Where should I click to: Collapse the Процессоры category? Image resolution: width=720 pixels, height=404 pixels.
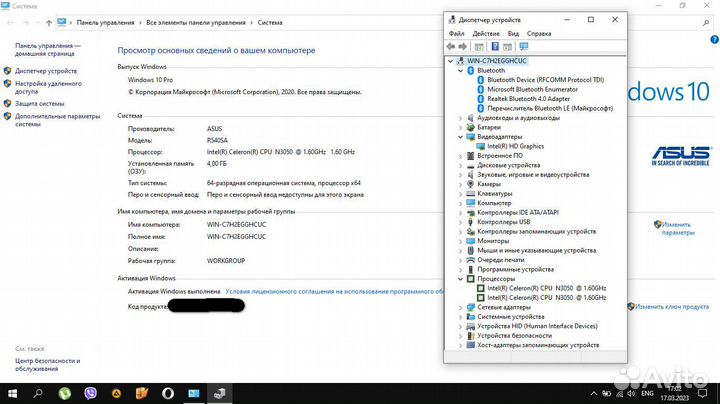[460, 279]
